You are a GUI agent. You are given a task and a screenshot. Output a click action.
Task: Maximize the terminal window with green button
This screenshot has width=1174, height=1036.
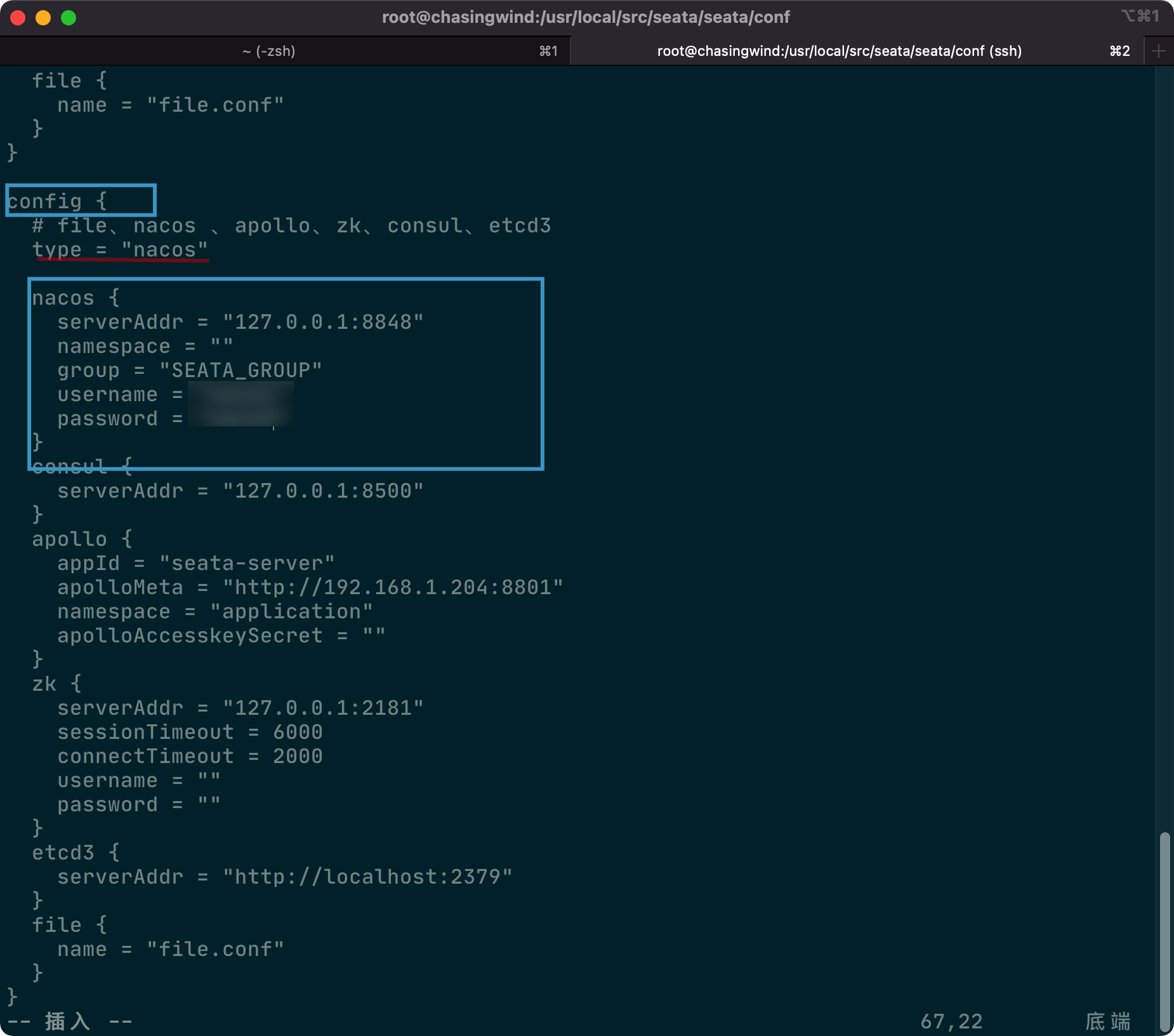click(69, 17)
